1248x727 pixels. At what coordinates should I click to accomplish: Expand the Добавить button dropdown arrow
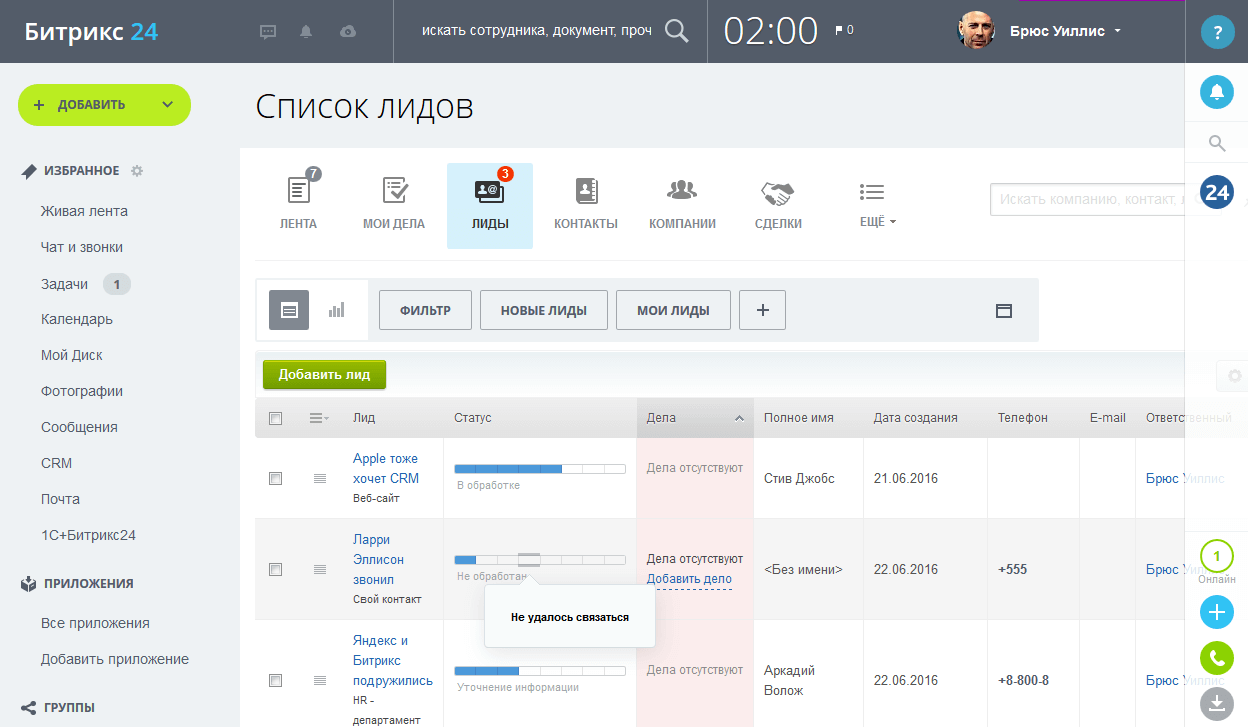[167, 104]
